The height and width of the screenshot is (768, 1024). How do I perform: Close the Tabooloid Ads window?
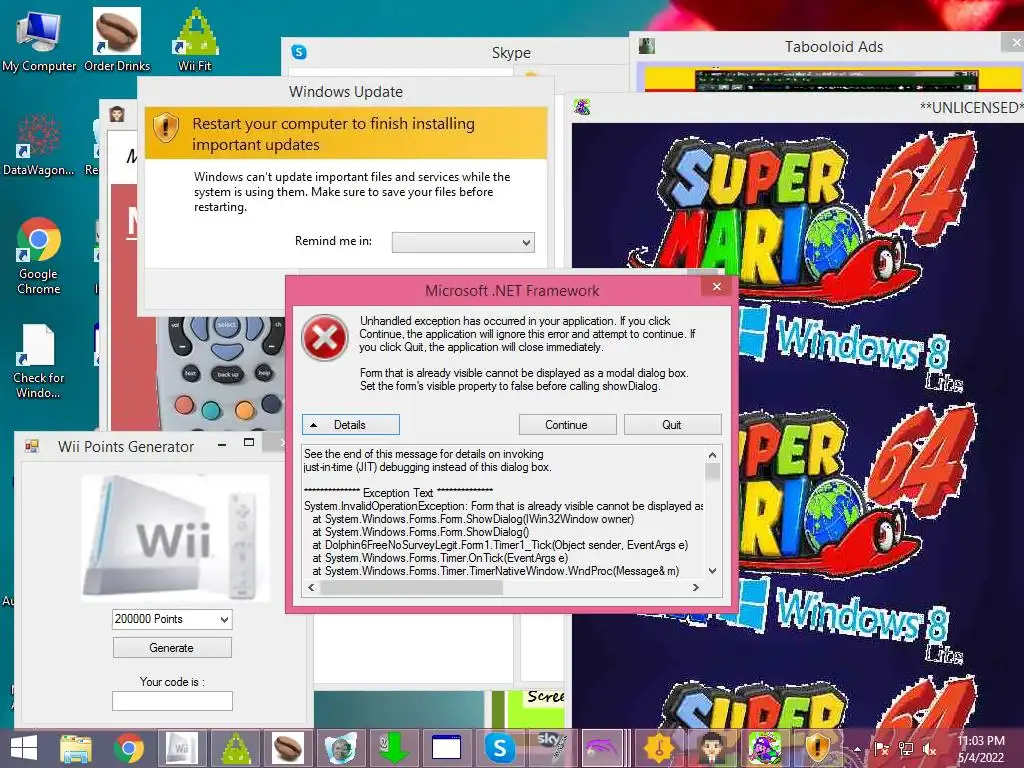tap(1014, 42)
